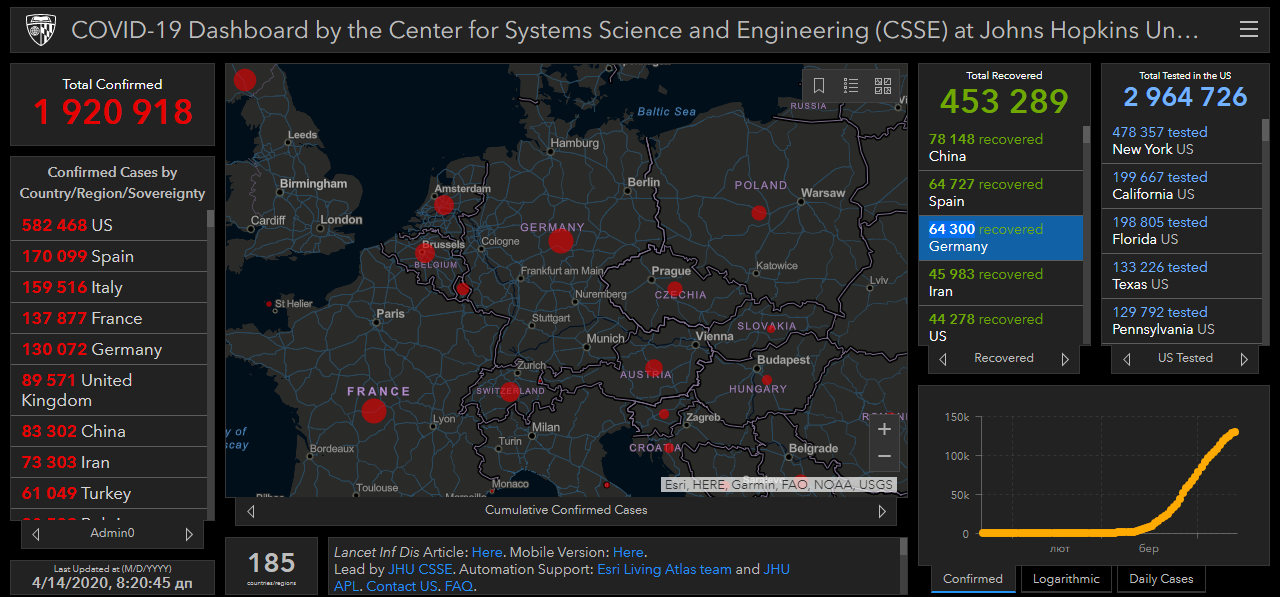
Task: Click the red marker near Amsterdam
Action: tap(444, 205)
